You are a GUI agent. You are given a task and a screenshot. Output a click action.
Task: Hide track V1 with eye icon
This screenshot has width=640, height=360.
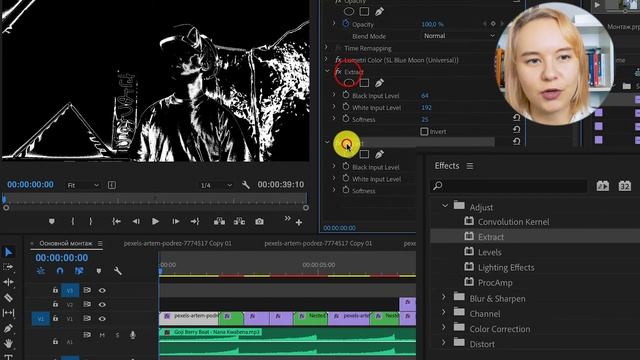pos(102,318)
